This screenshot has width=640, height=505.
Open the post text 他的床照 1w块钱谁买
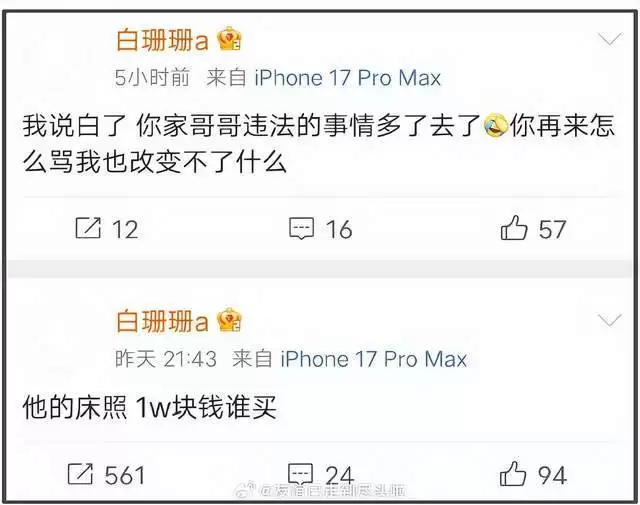click(x=150, y=407)
